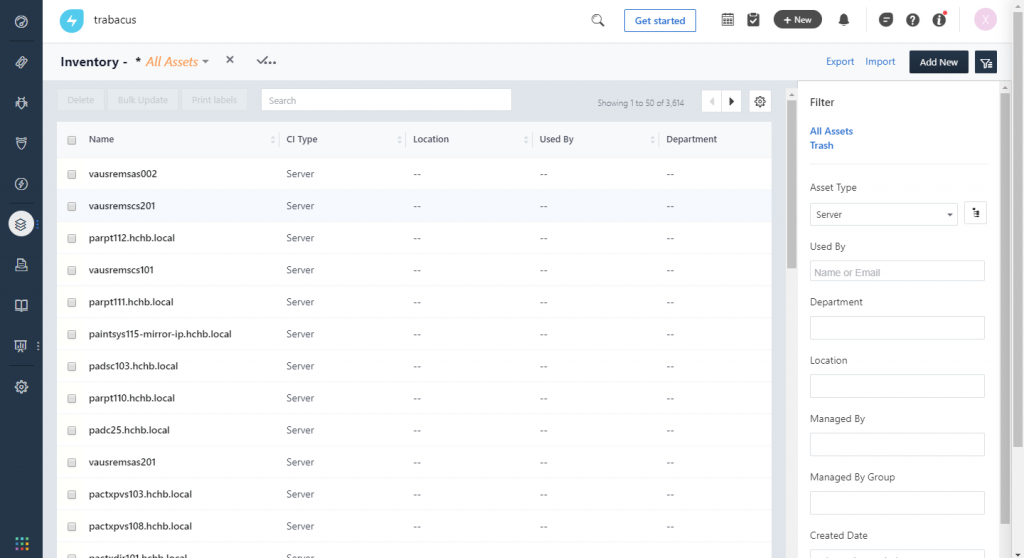Click the filter toggle icon beside Add New
Image resolution: width=1024 pixels, height=558 pixels.
click(x=986, y=62)
